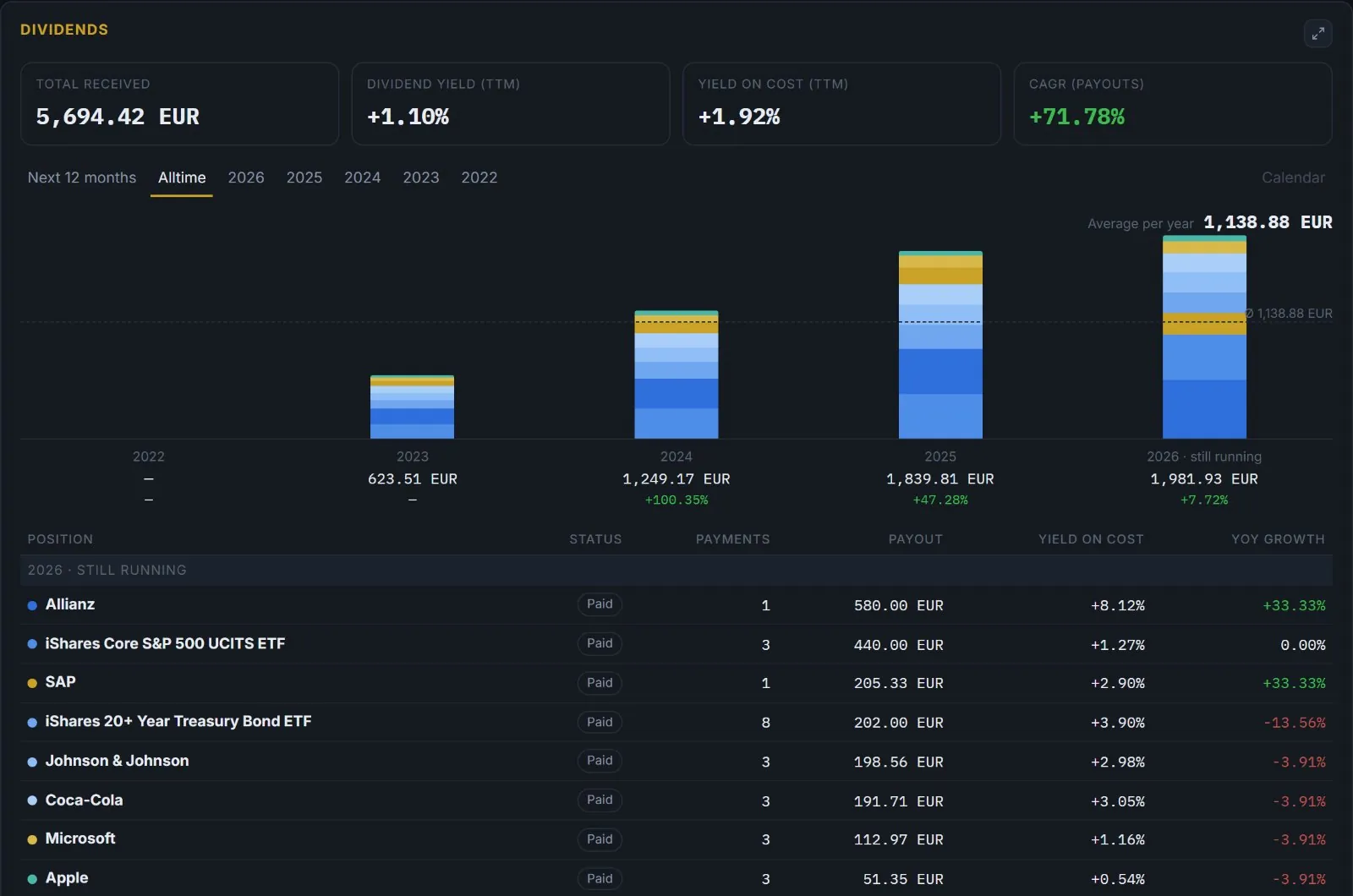Open the Allianz position
The height and width of the screenshot is (896, 1353).
(x=70, y=604)
